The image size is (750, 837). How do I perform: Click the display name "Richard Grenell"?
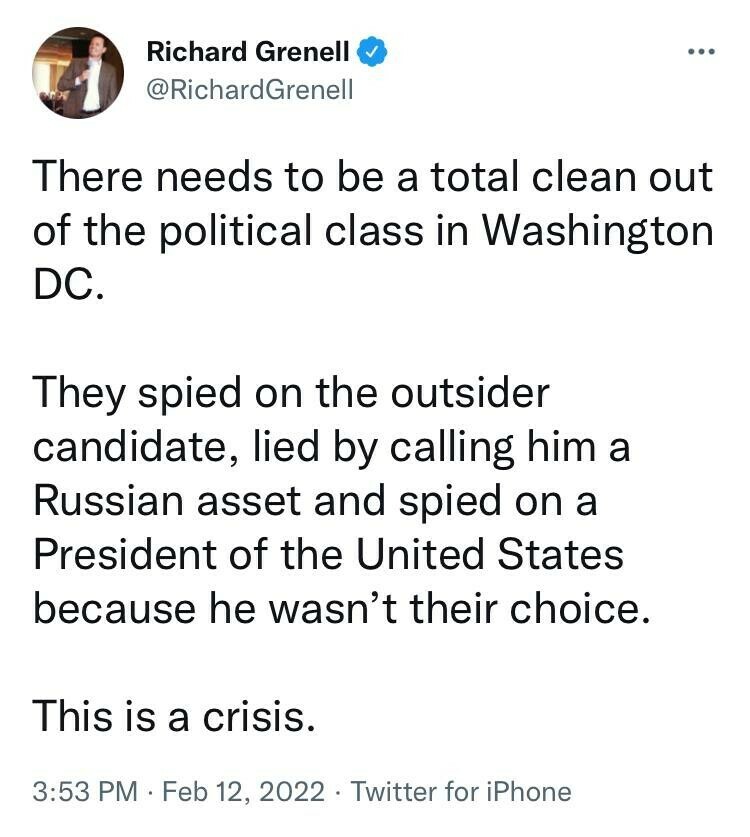[248, 52]
